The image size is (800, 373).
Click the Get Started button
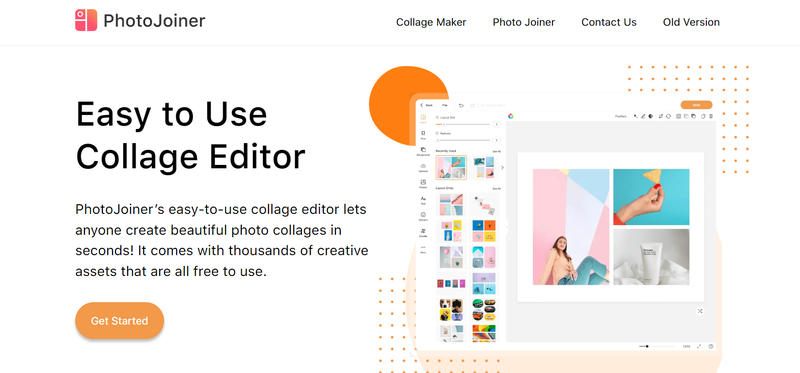point(119,321)
